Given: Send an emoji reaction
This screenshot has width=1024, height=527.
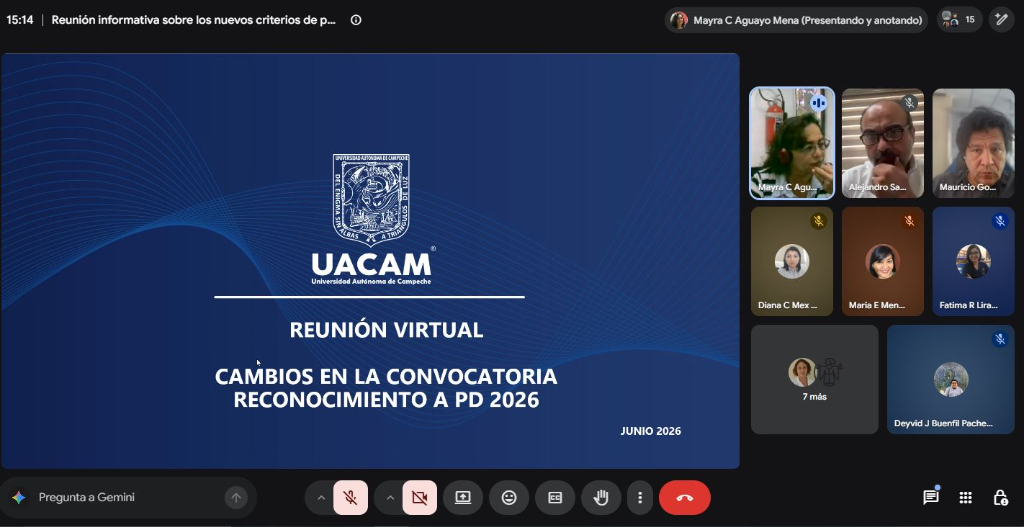Looking at the screenshot, I should (509, 498).
